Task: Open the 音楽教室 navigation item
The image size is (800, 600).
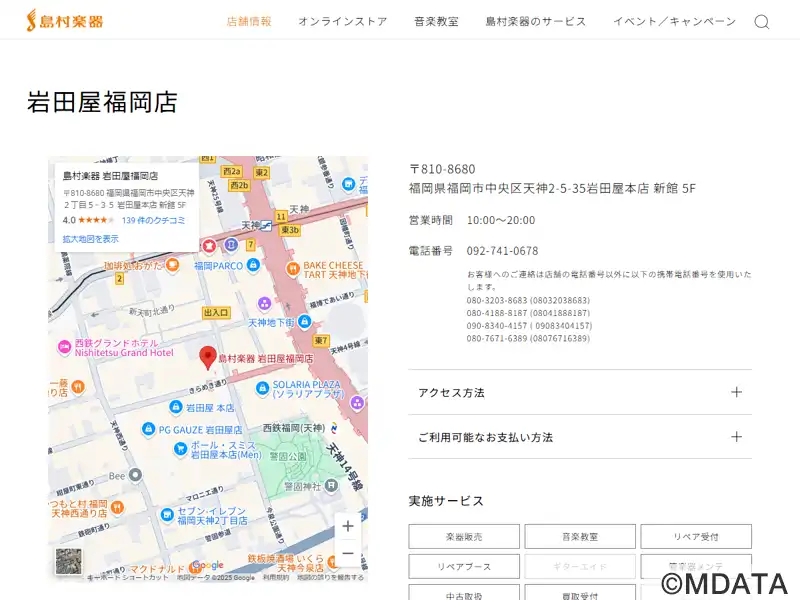Action: 436,21
